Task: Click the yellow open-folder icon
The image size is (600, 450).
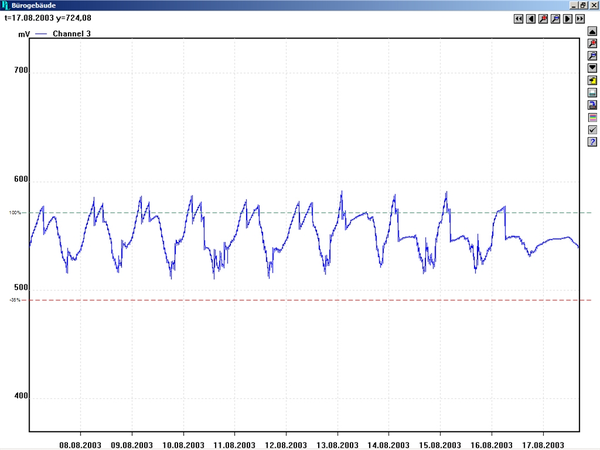Action: point(592,80)
